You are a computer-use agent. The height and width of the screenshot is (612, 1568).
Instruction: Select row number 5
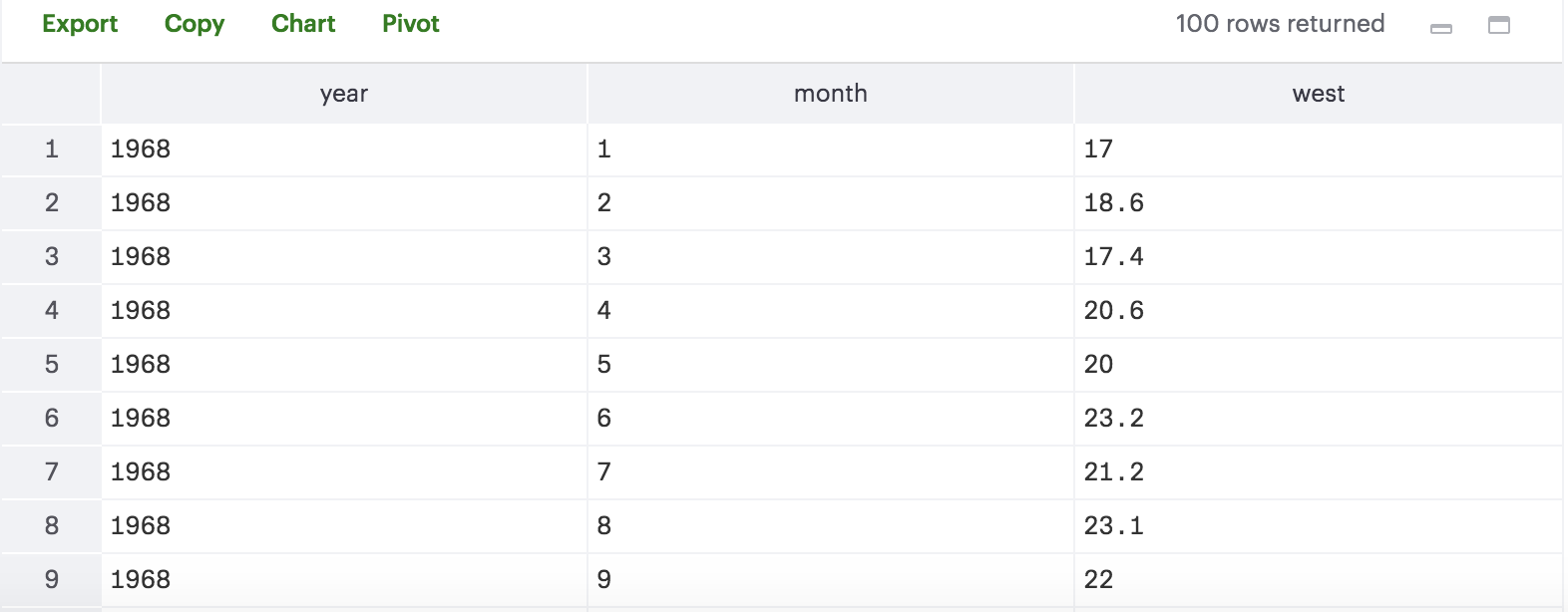click(52, 365)
